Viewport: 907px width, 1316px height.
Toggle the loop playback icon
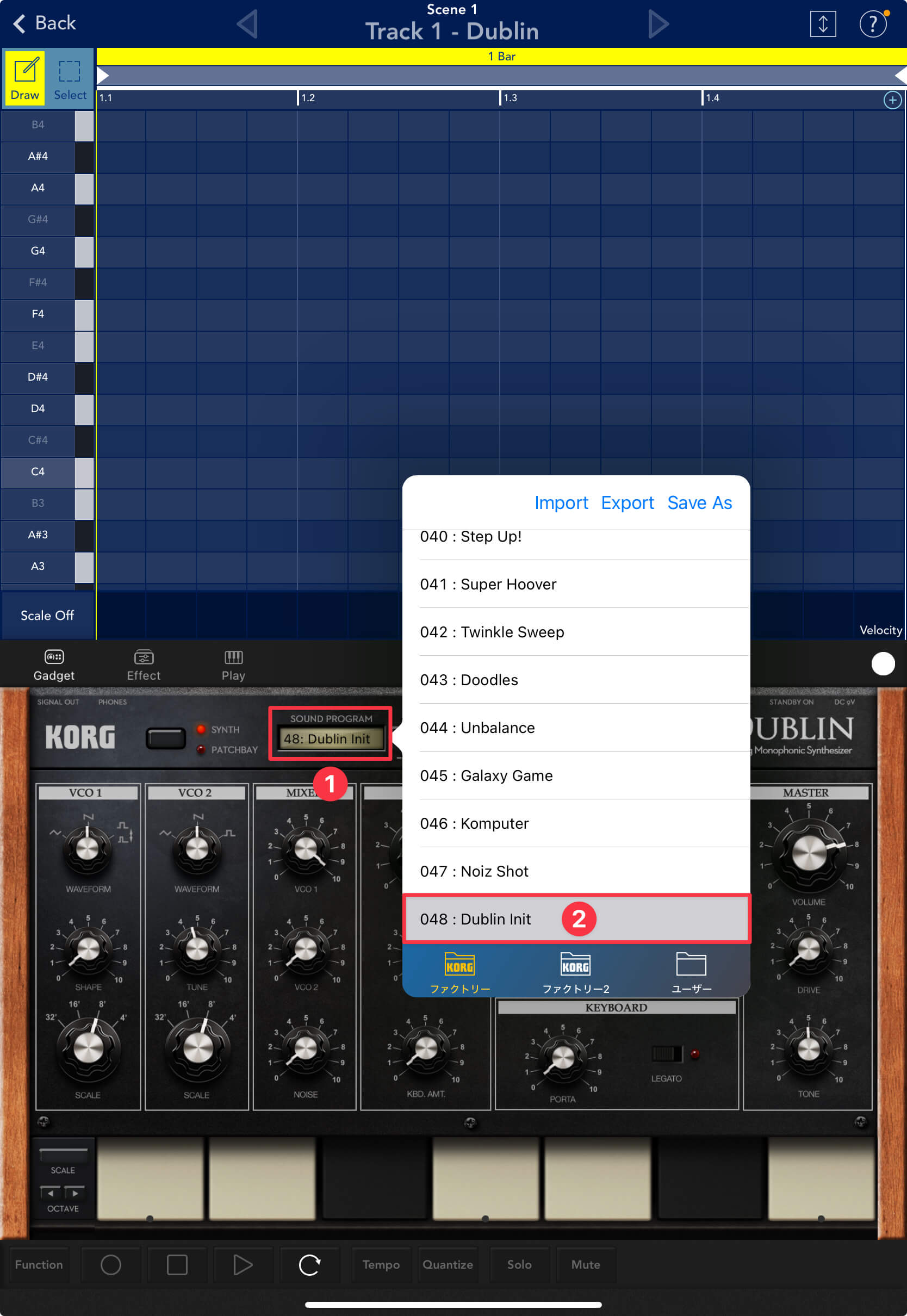[x=309, y=1264]
